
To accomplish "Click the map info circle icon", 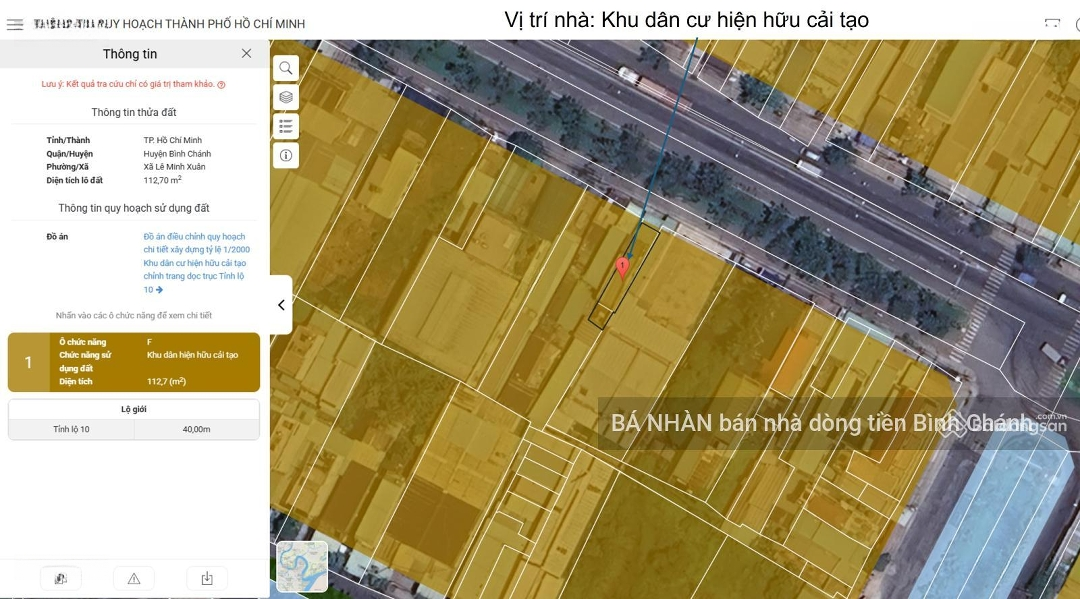I will tap(286, 156).
